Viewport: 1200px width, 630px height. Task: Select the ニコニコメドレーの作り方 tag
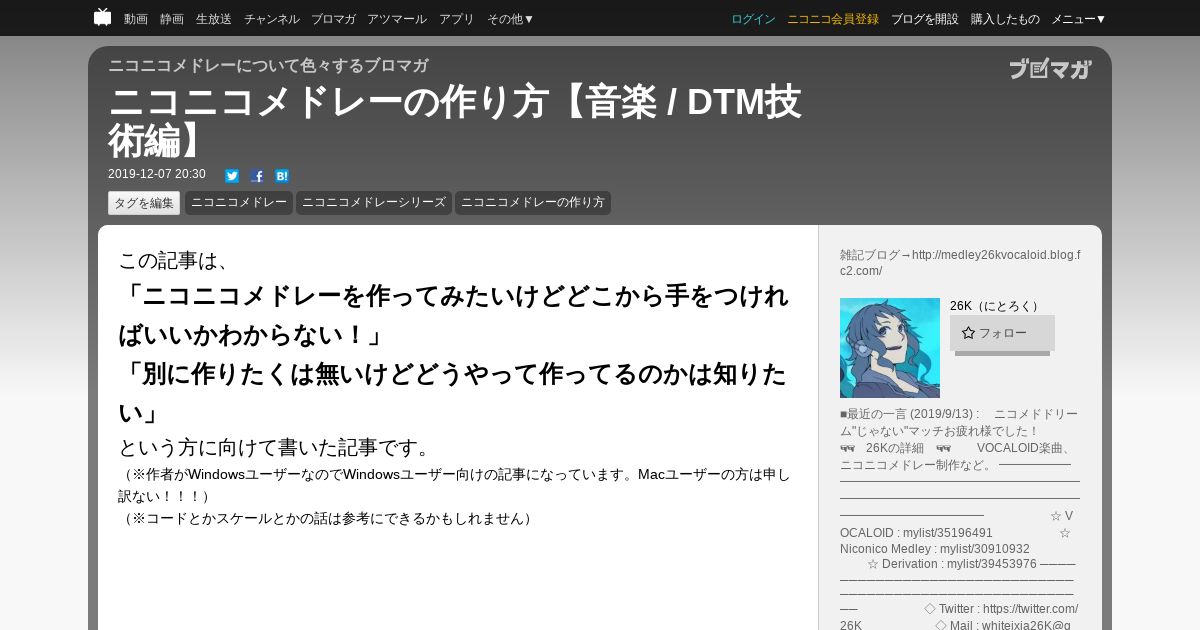coord(533,203)
